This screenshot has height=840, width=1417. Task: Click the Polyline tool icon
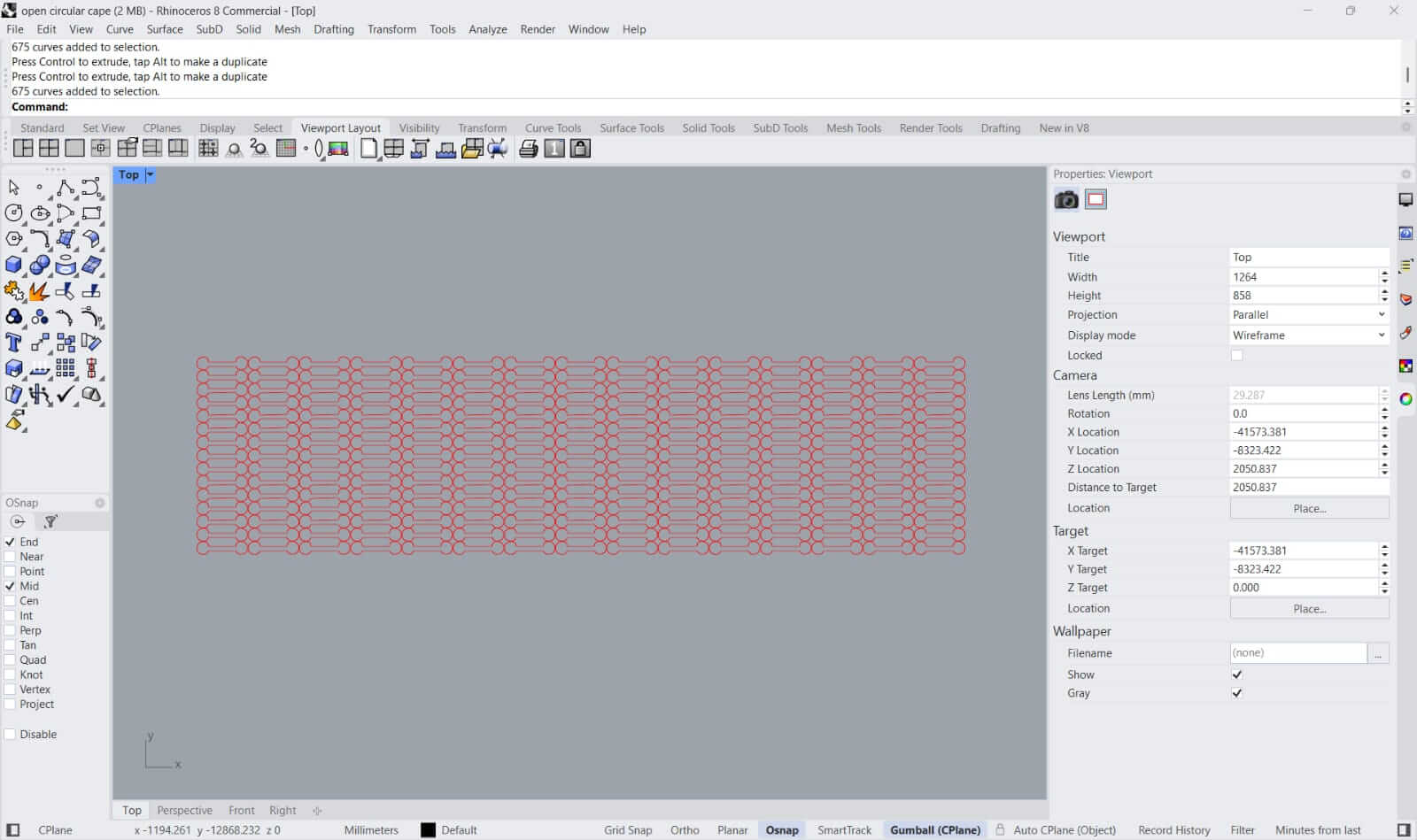[x=66, y=188]
